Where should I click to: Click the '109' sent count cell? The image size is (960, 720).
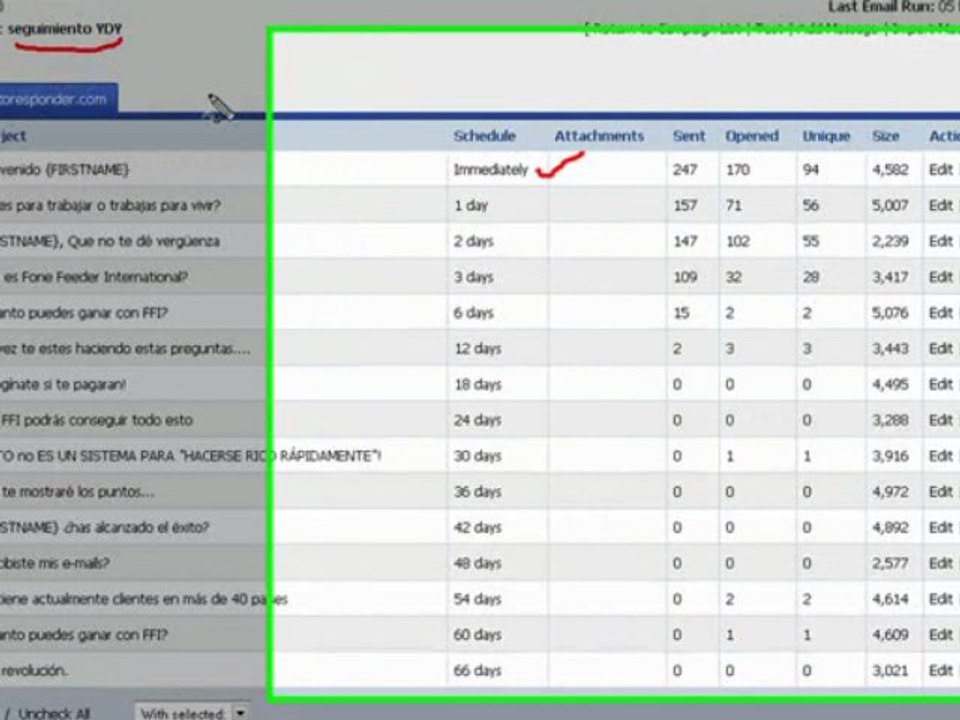click(685, 277)
